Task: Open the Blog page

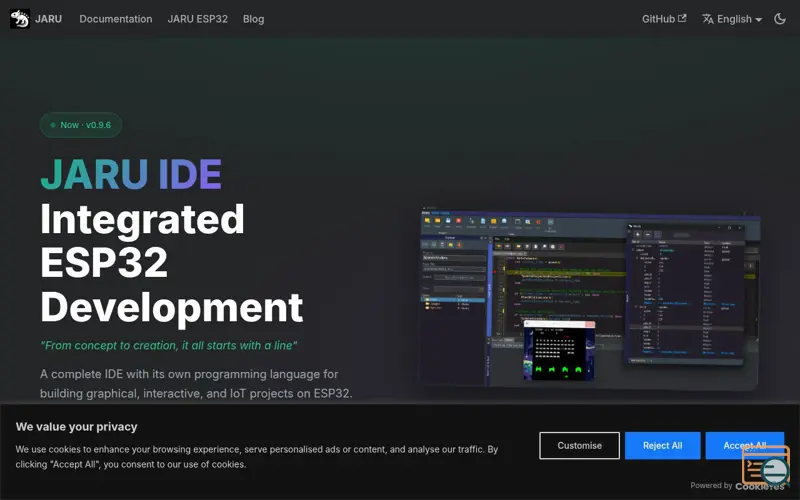Action: [x=254, y=19]
